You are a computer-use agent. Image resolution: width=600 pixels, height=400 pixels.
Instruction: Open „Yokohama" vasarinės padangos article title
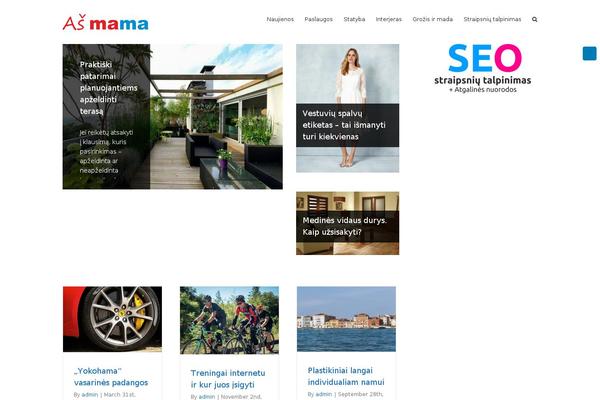point(111,377)
